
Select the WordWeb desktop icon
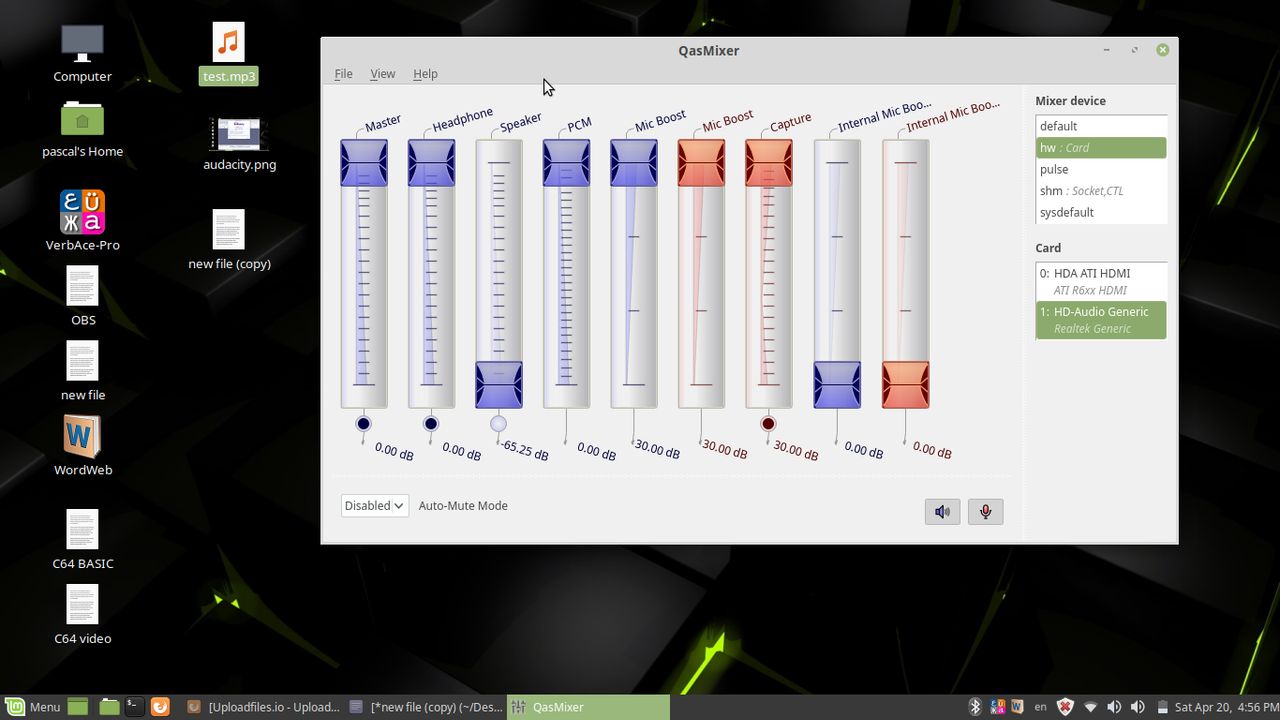(83, 446)
